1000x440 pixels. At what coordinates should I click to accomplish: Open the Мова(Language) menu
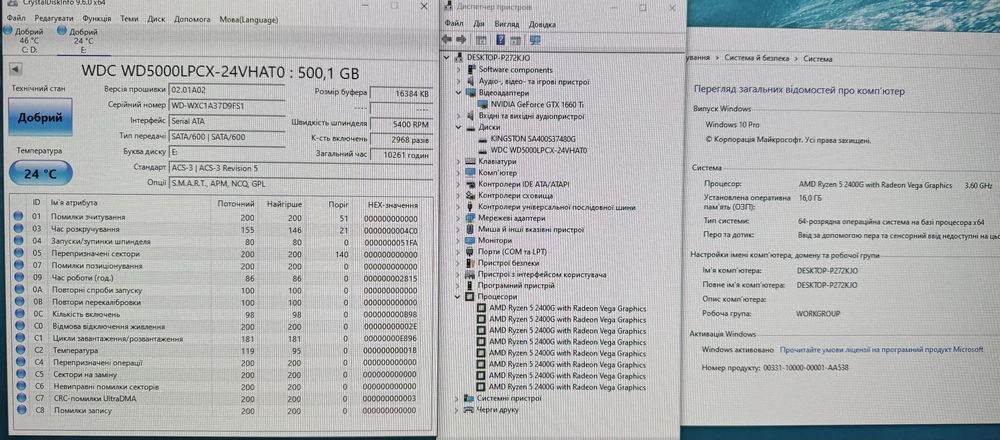[x=249, y=19]
